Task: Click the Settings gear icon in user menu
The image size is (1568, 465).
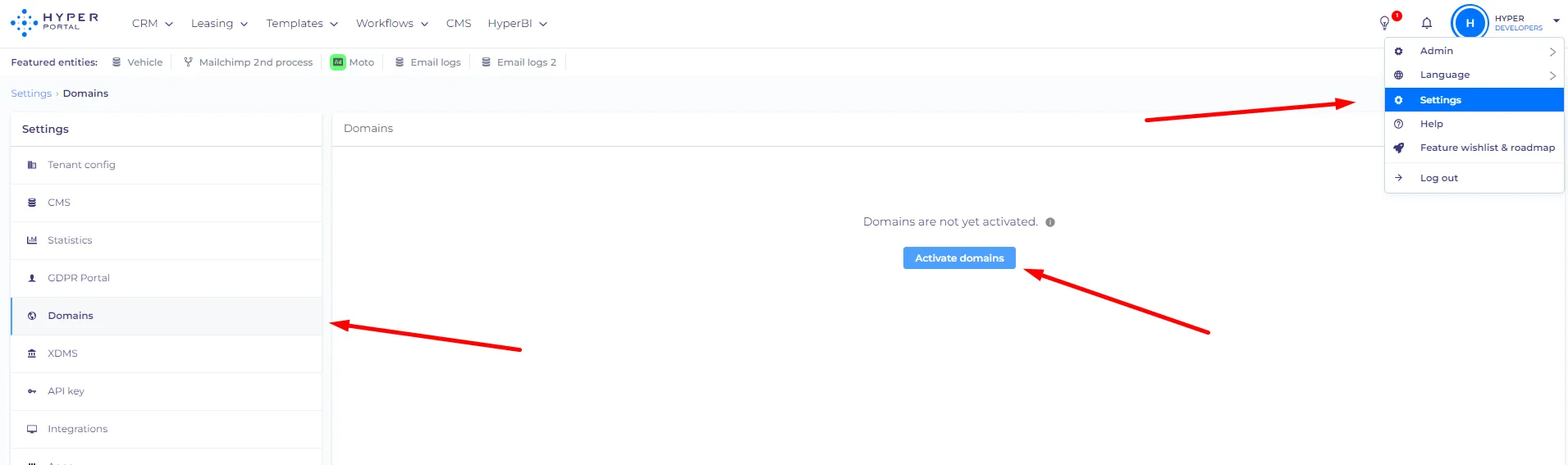Action: tap(1399, 100)
